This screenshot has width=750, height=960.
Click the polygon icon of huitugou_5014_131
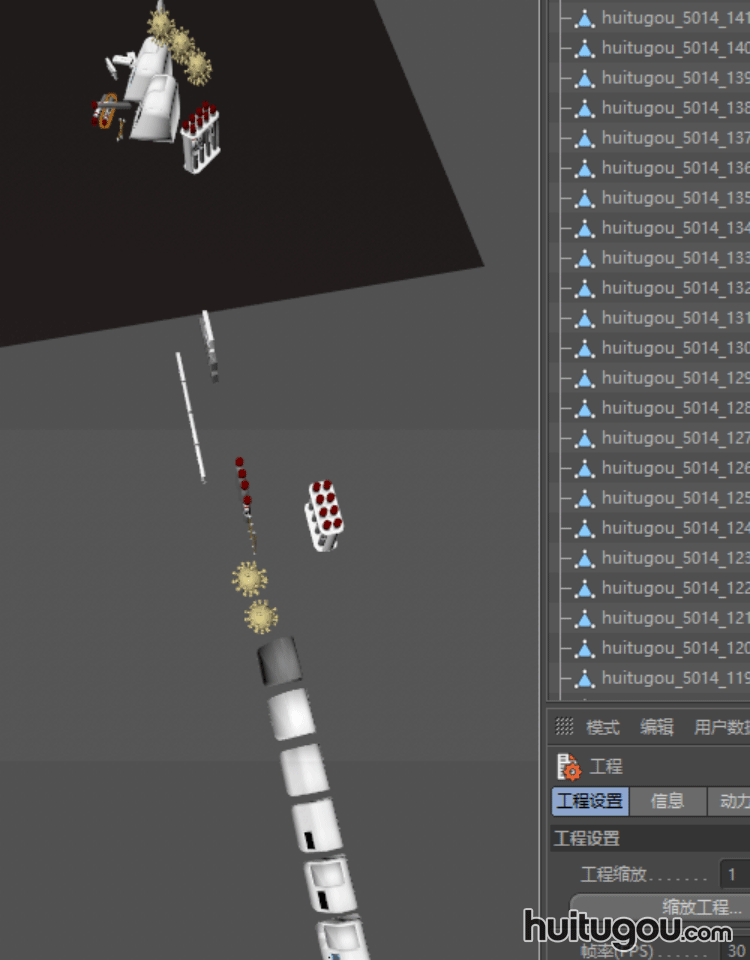[585, 319]
